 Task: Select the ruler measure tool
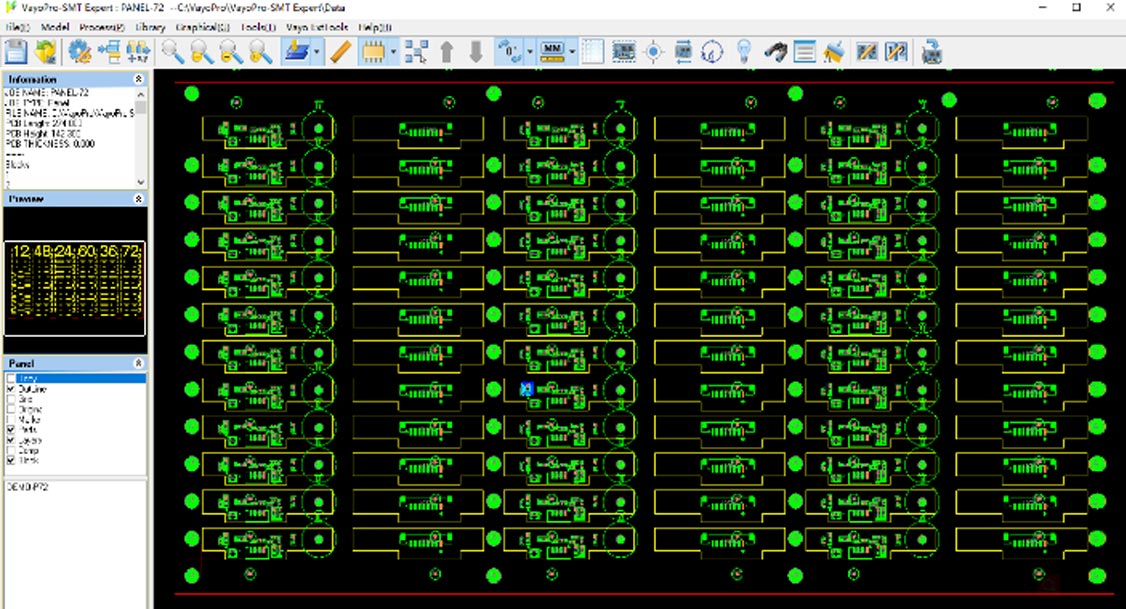(341, 51)
